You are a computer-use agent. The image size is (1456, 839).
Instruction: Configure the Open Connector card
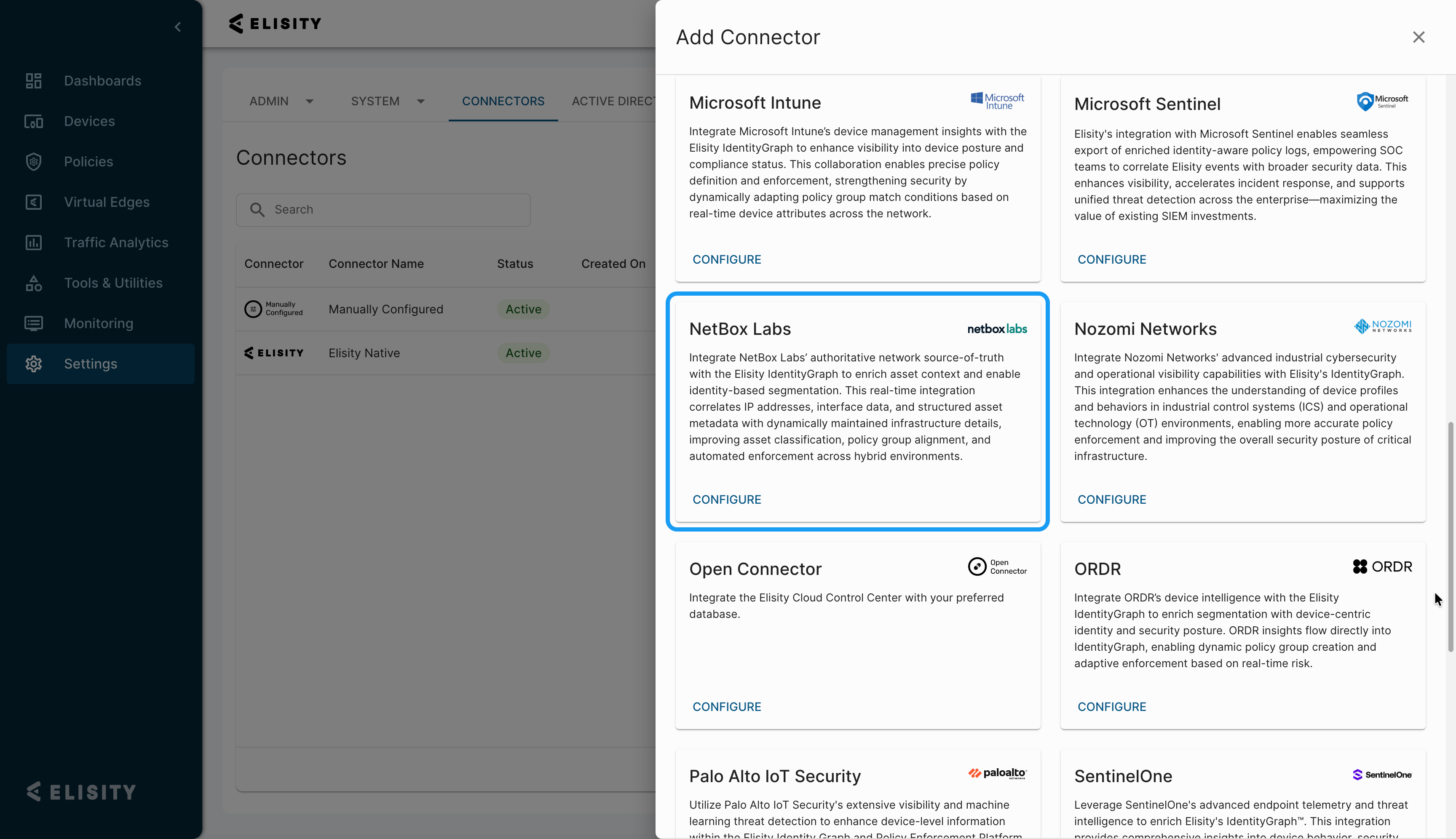pos(726,706)
